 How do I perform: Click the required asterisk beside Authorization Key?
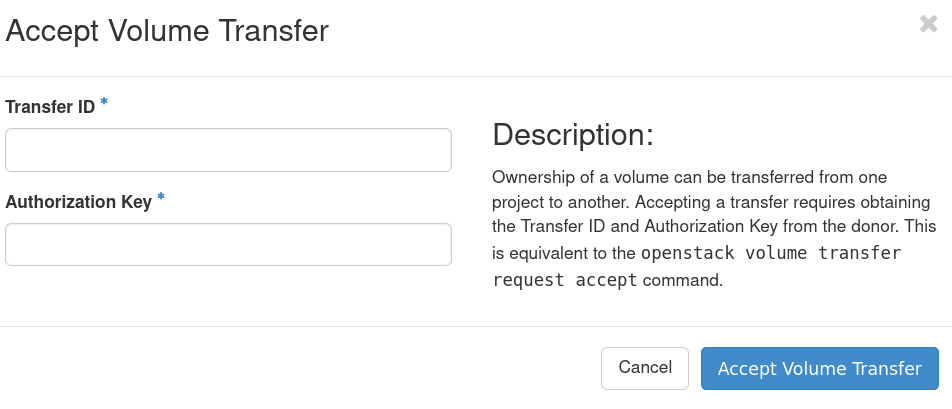click(x=161, y=198)
